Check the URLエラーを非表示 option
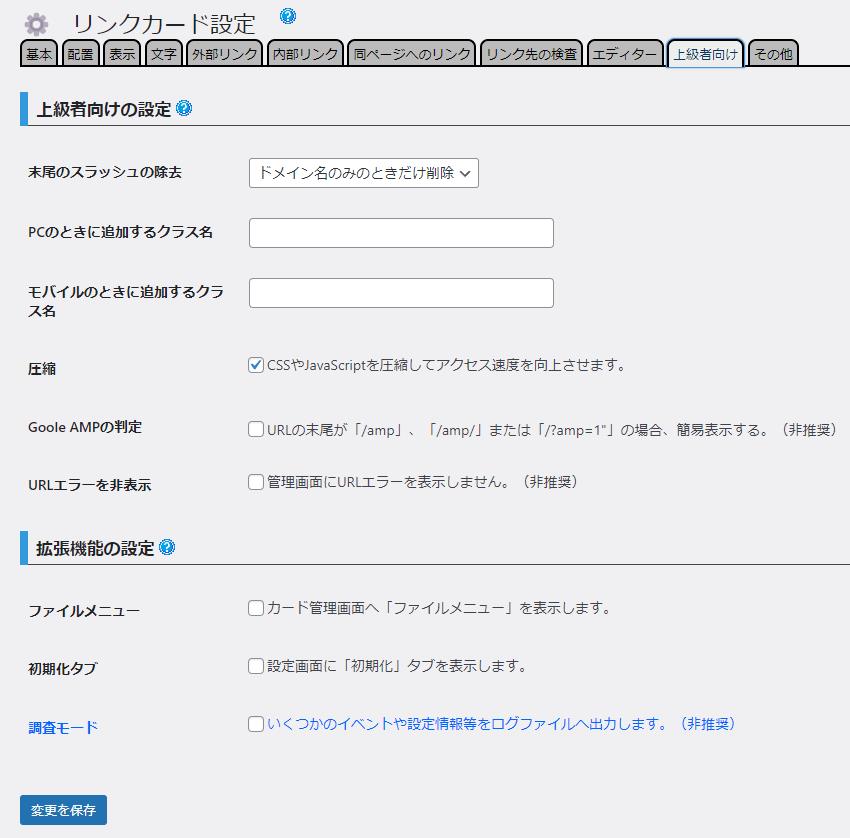Viewport: 850px width, 838px height. [256, 482]
